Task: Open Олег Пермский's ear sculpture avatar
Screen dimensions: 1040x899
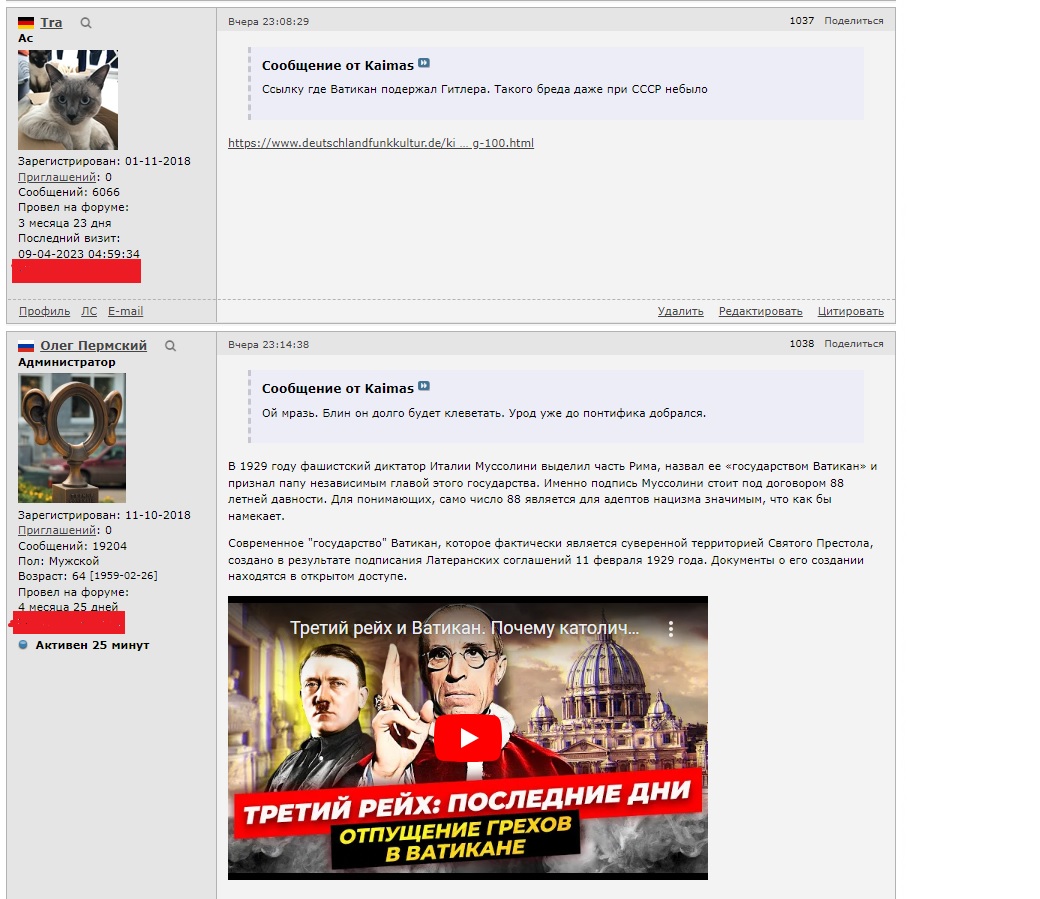Action: point(72,438)
